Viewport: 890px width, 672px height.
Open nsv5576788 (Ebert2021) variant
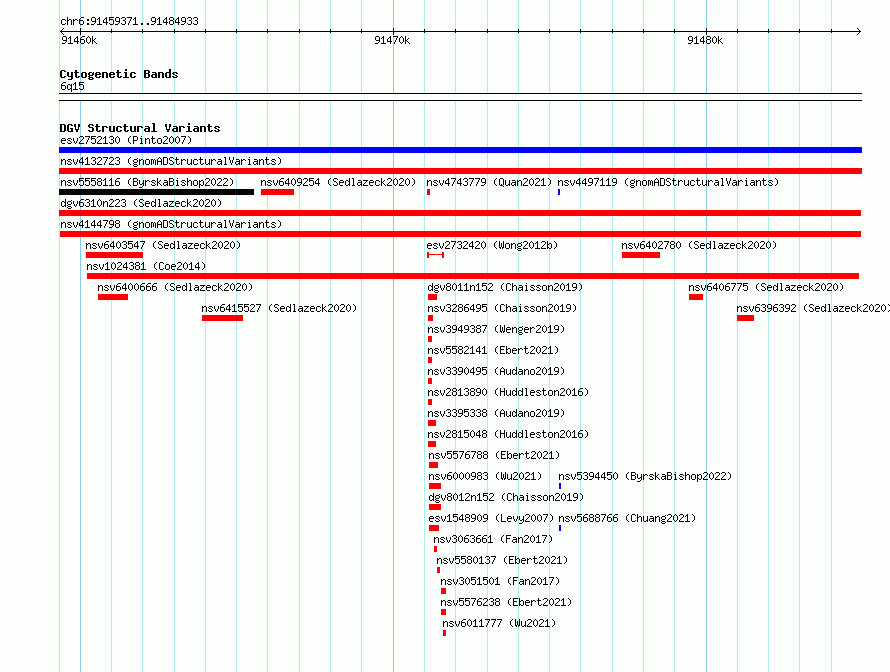494,455
